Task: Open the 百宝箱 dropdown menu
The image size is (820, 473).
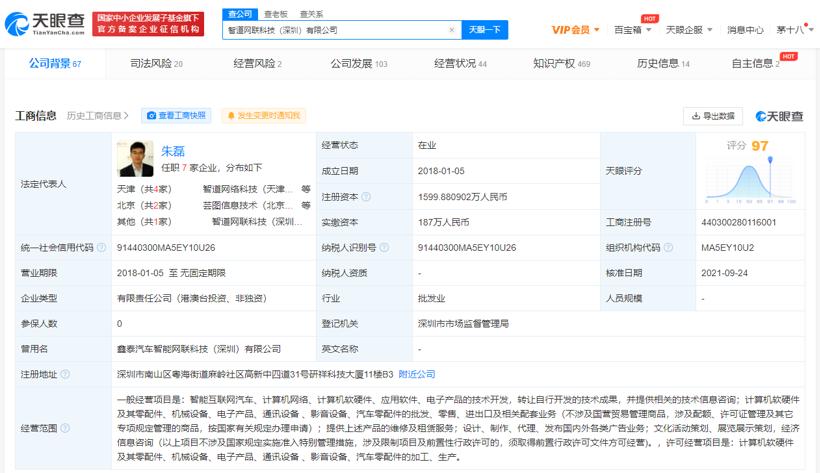Action: pyautogui.click(x=632, y=30)
